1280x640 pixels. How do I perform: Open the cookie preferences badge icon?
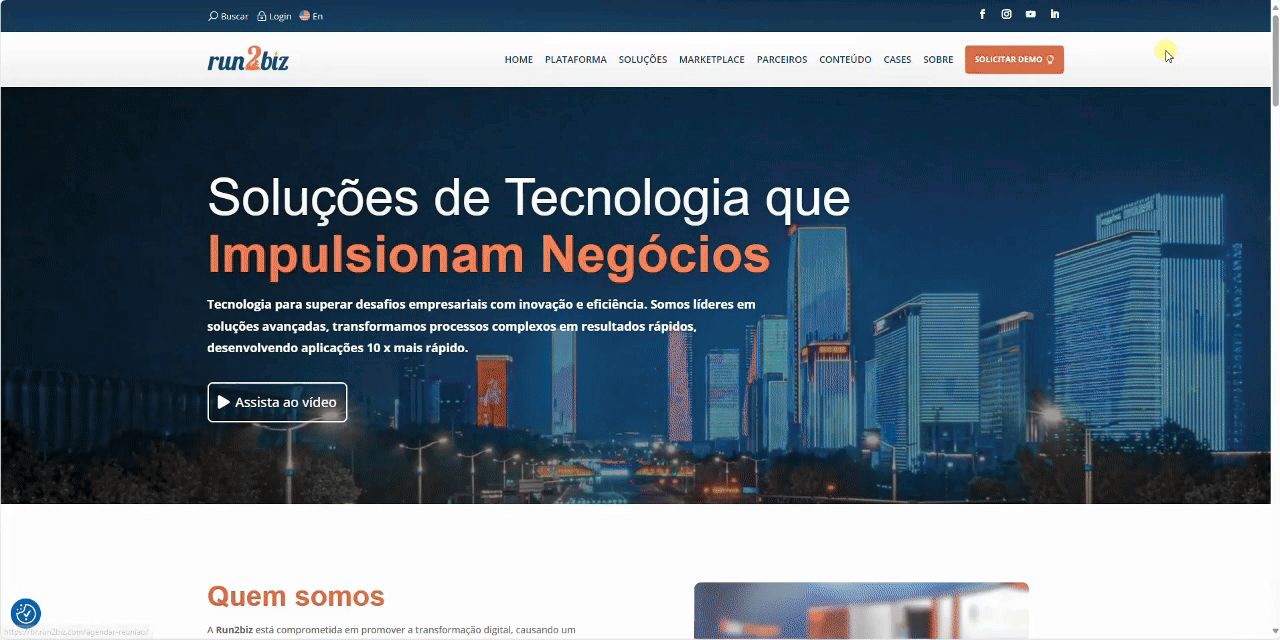coord(26,613)
